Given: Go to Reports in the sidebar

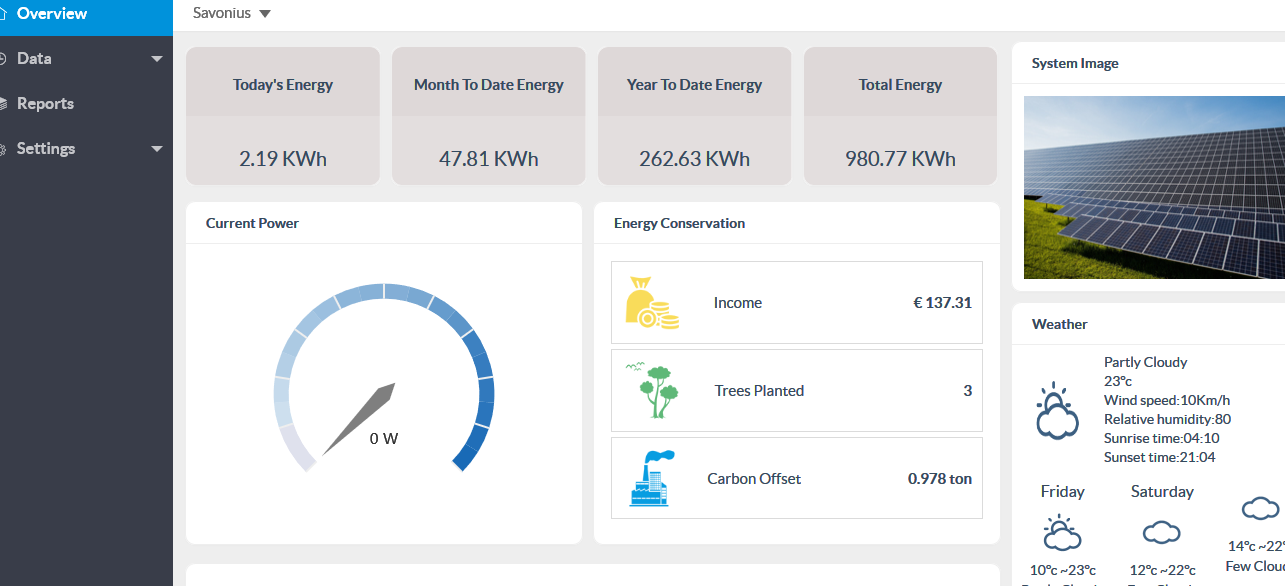Looking at the screenshot, I should 86,104.
